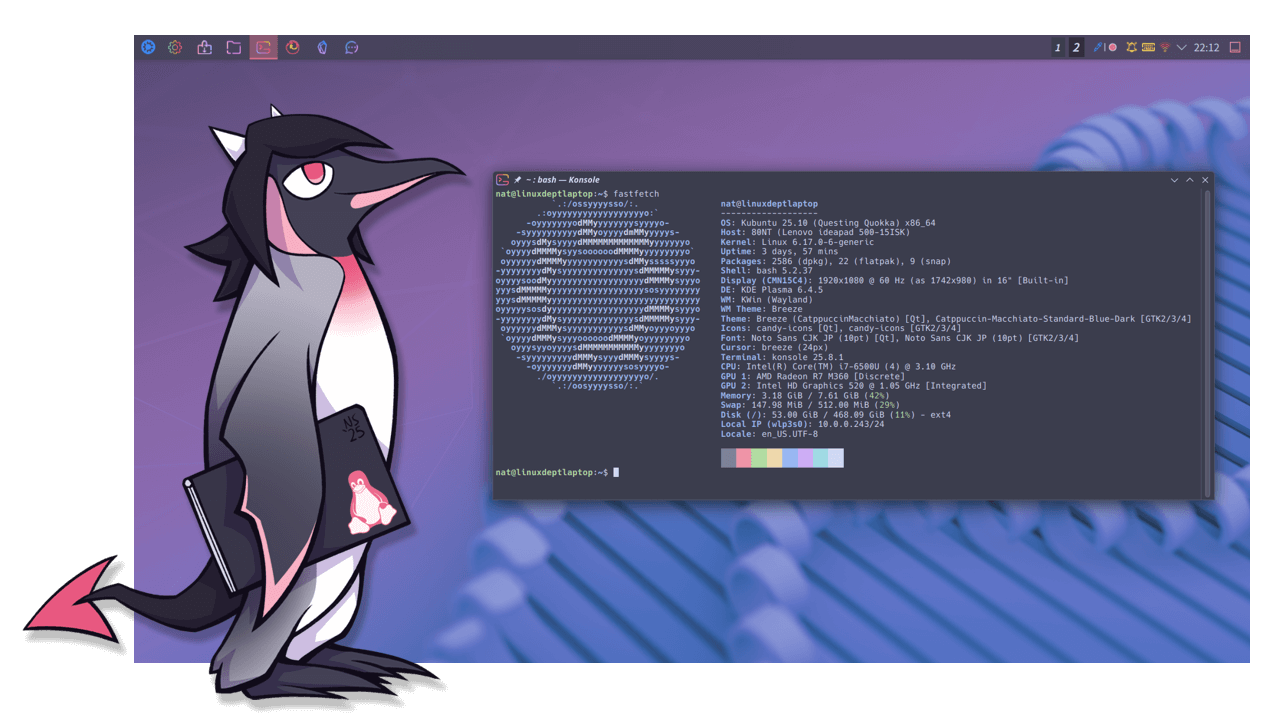Open the chat application icon in the taskbar
This screenshot has height=720, width=1280.
click(x=352, y=47)
